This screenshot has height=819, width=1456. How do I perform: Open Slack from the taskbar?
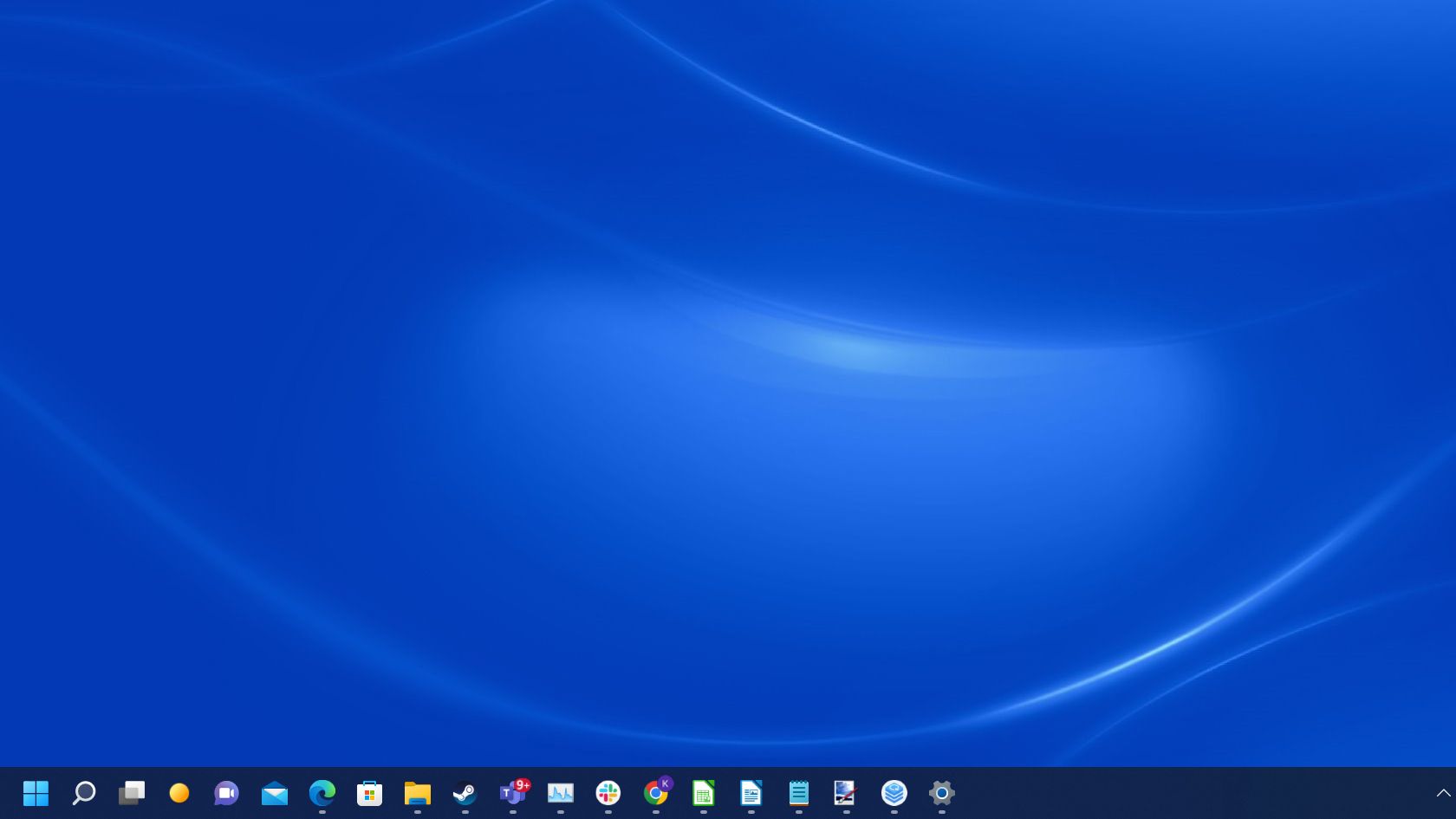point(608,794)
